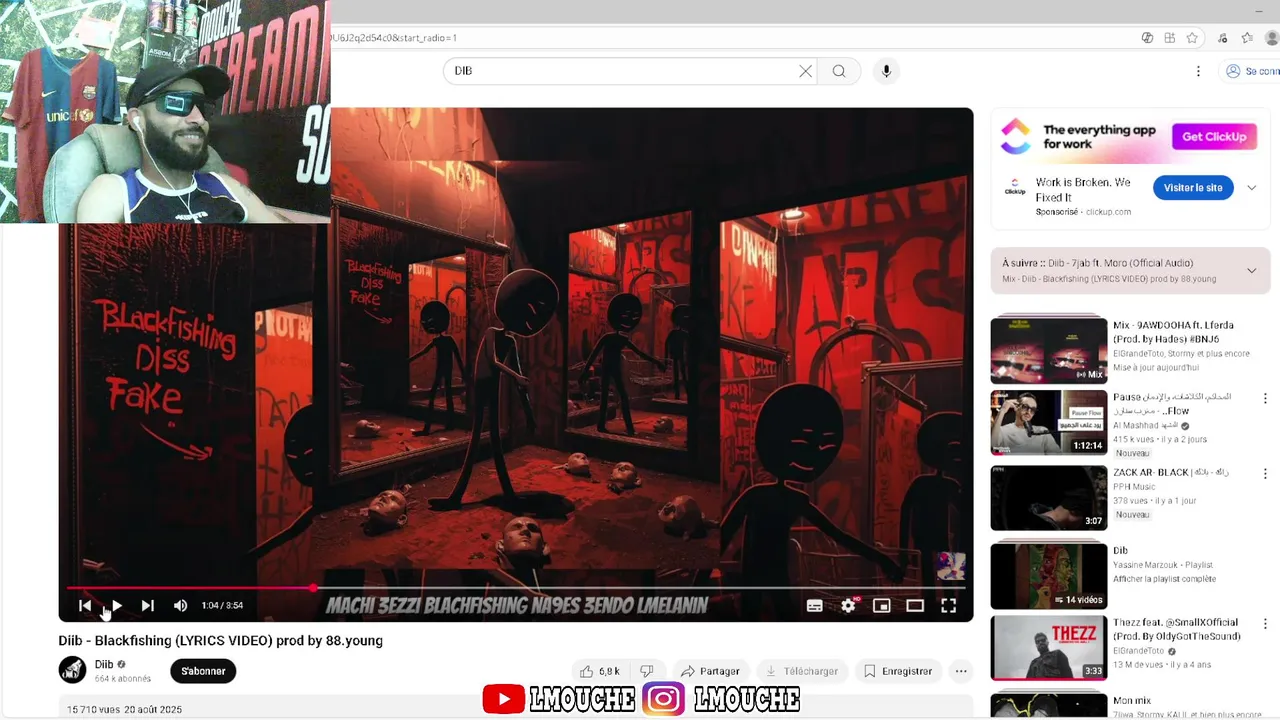Seek on the red video progress bar
The image size is (1280, 720).
tap(516, 587)
